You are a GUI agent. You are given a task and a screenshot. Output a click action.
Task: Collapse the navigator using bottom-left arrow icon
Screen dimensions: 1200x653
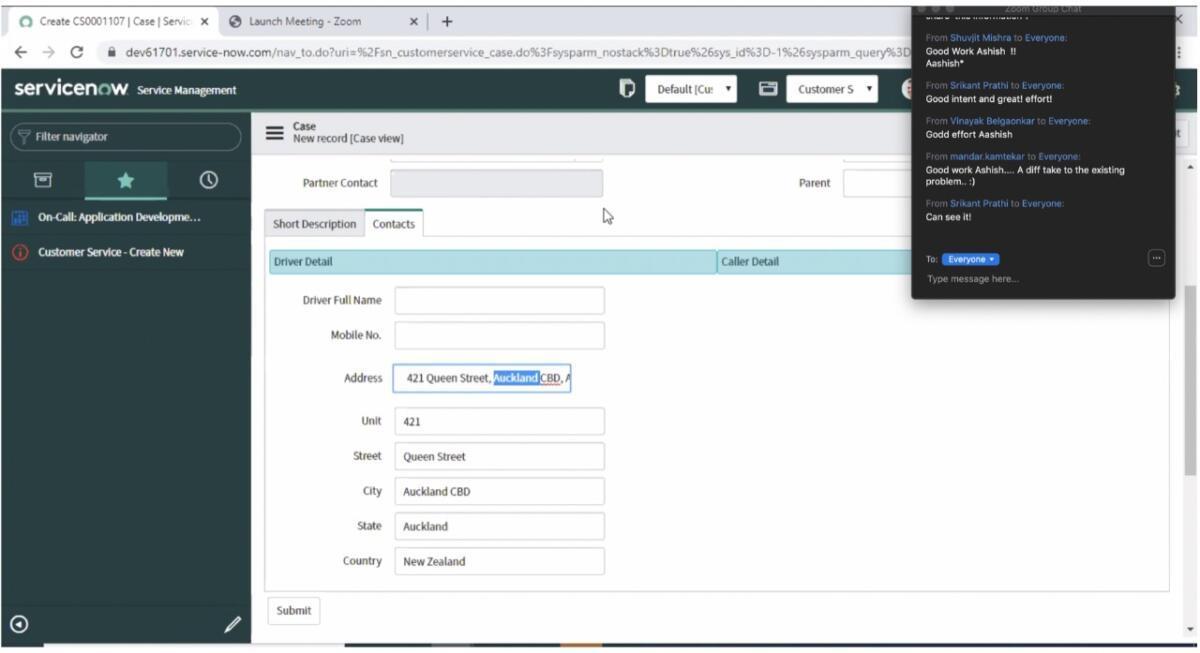[x=19, y=624]
